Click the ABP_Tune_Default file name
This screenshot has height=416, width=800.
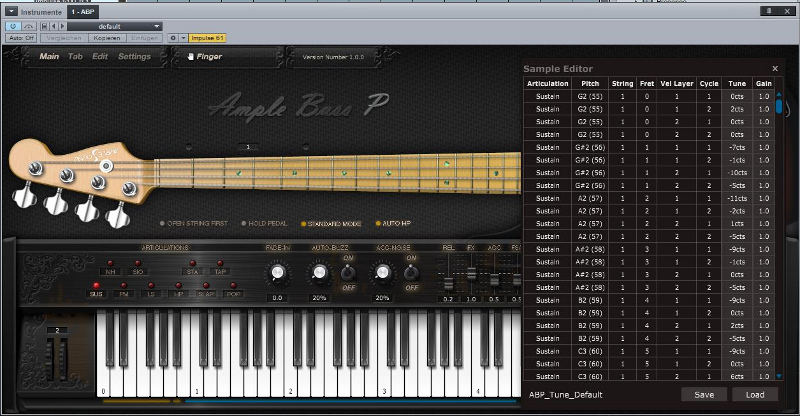tap(565, 395)
